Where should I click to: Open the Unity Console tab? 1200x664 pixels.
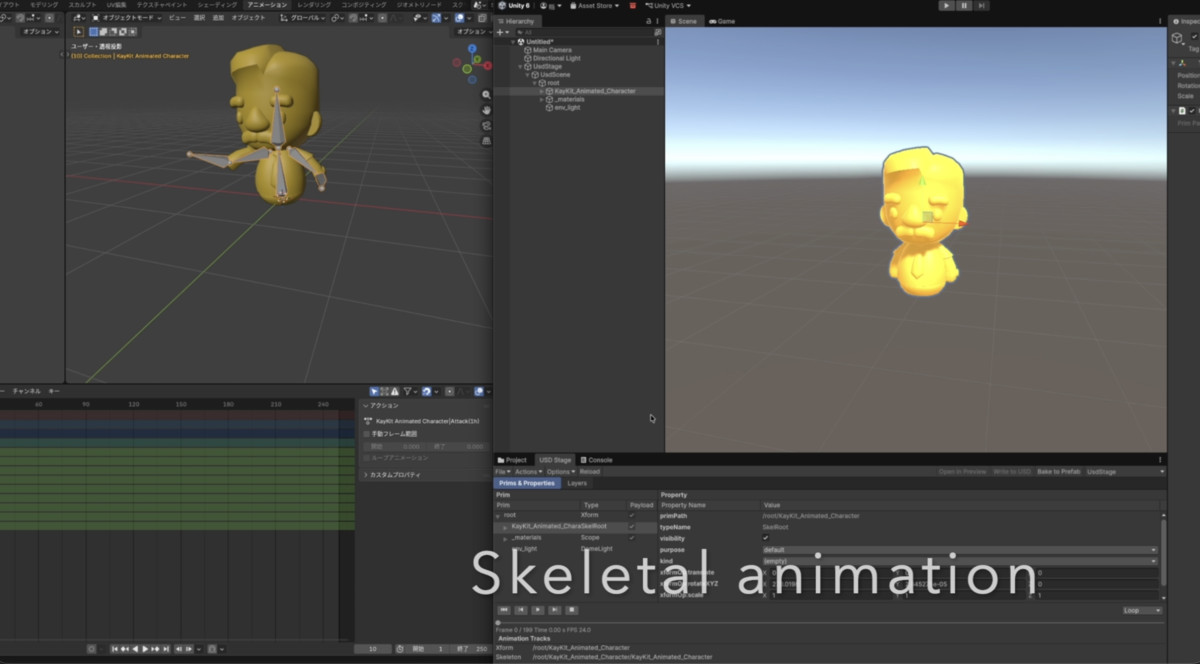pyautogui.click(x=597, y=460)
